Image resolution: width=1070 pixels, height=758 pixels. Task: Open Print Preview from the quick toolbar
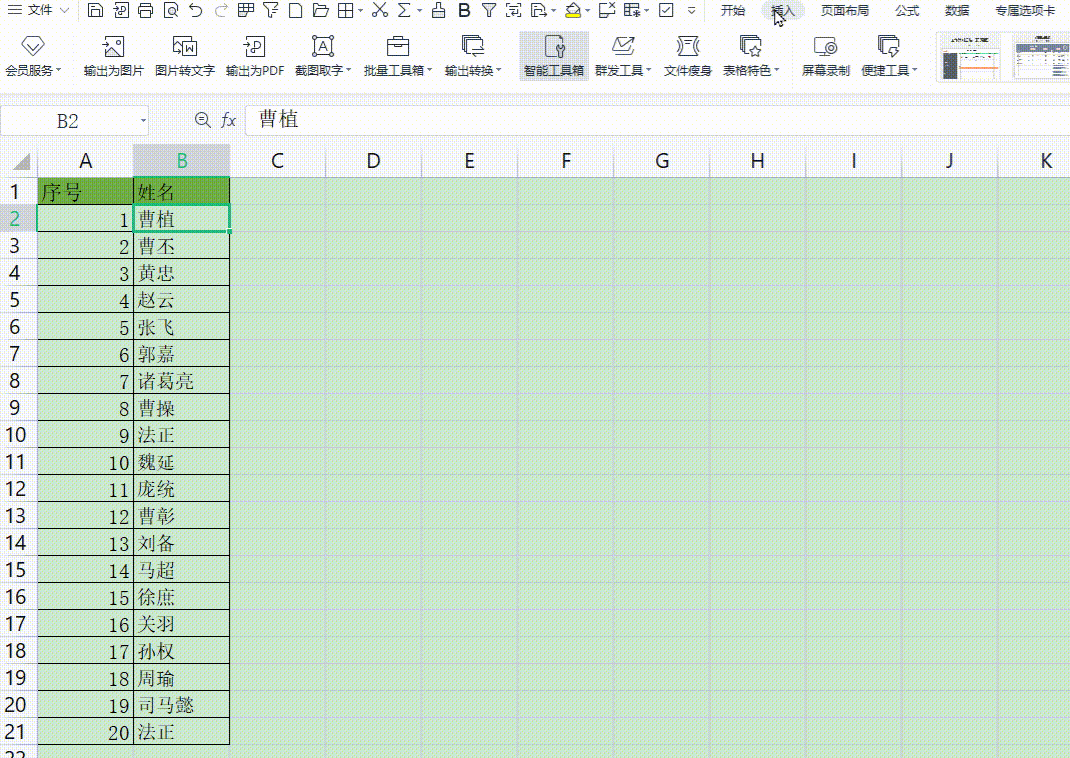coord(171,10)
